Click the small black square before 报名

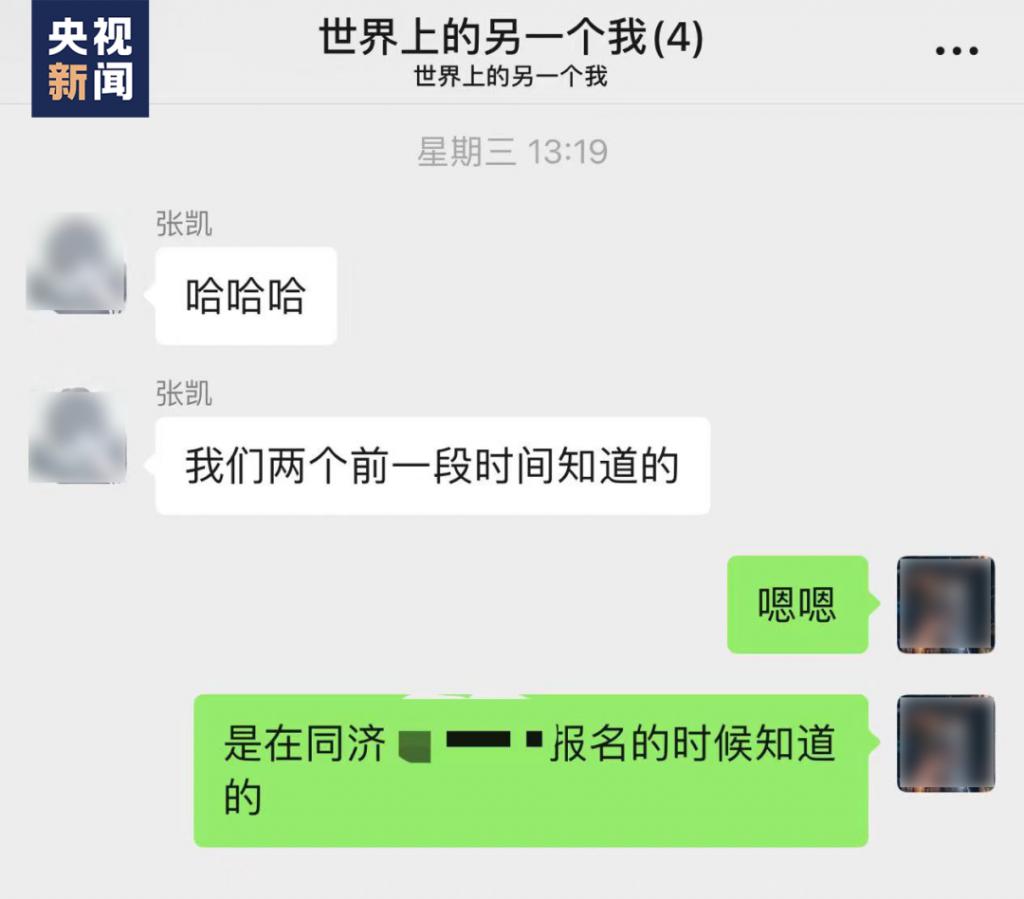pos(534,739)
